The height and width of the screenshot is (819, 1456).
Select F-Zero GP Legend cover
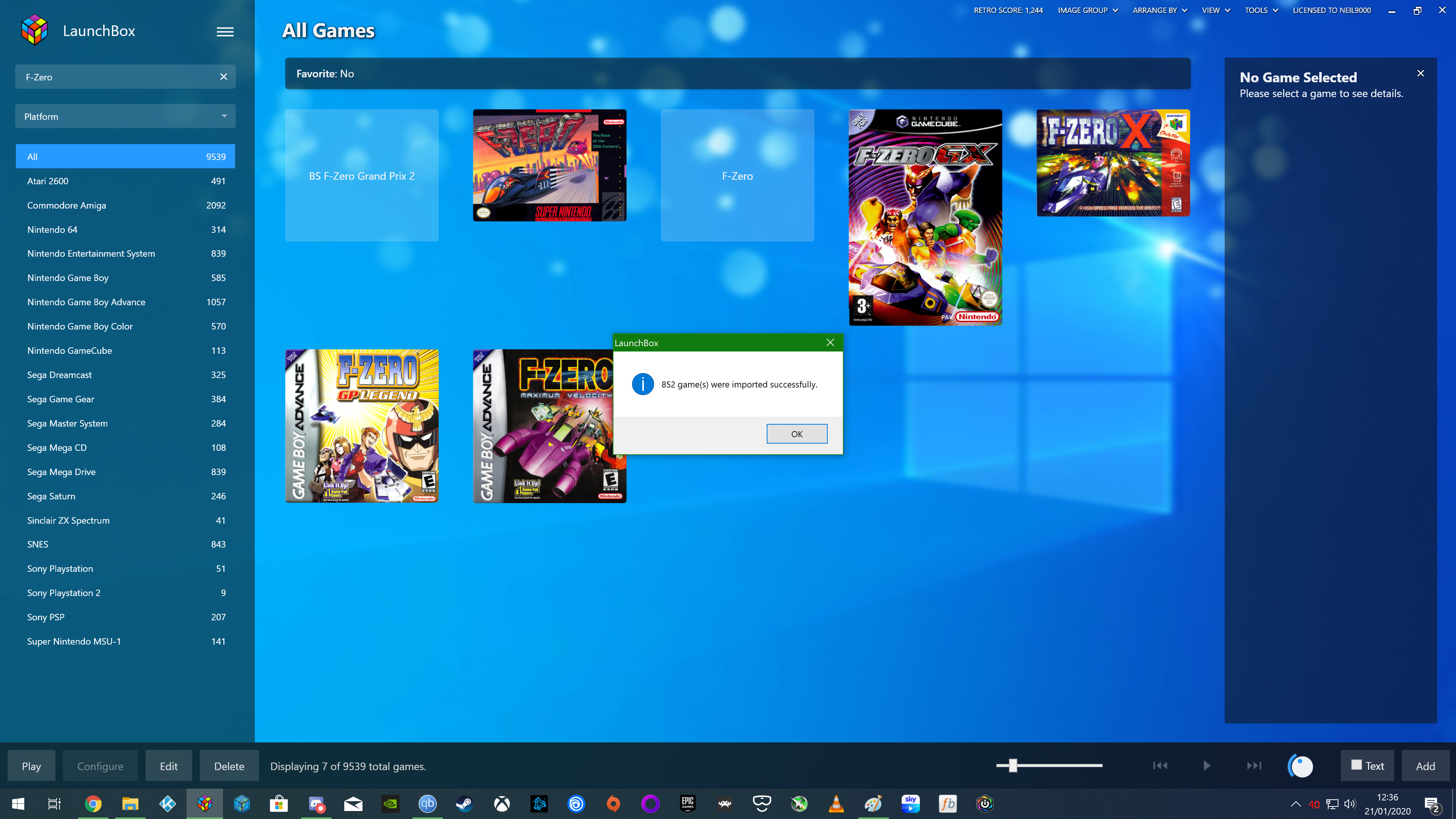362,425
